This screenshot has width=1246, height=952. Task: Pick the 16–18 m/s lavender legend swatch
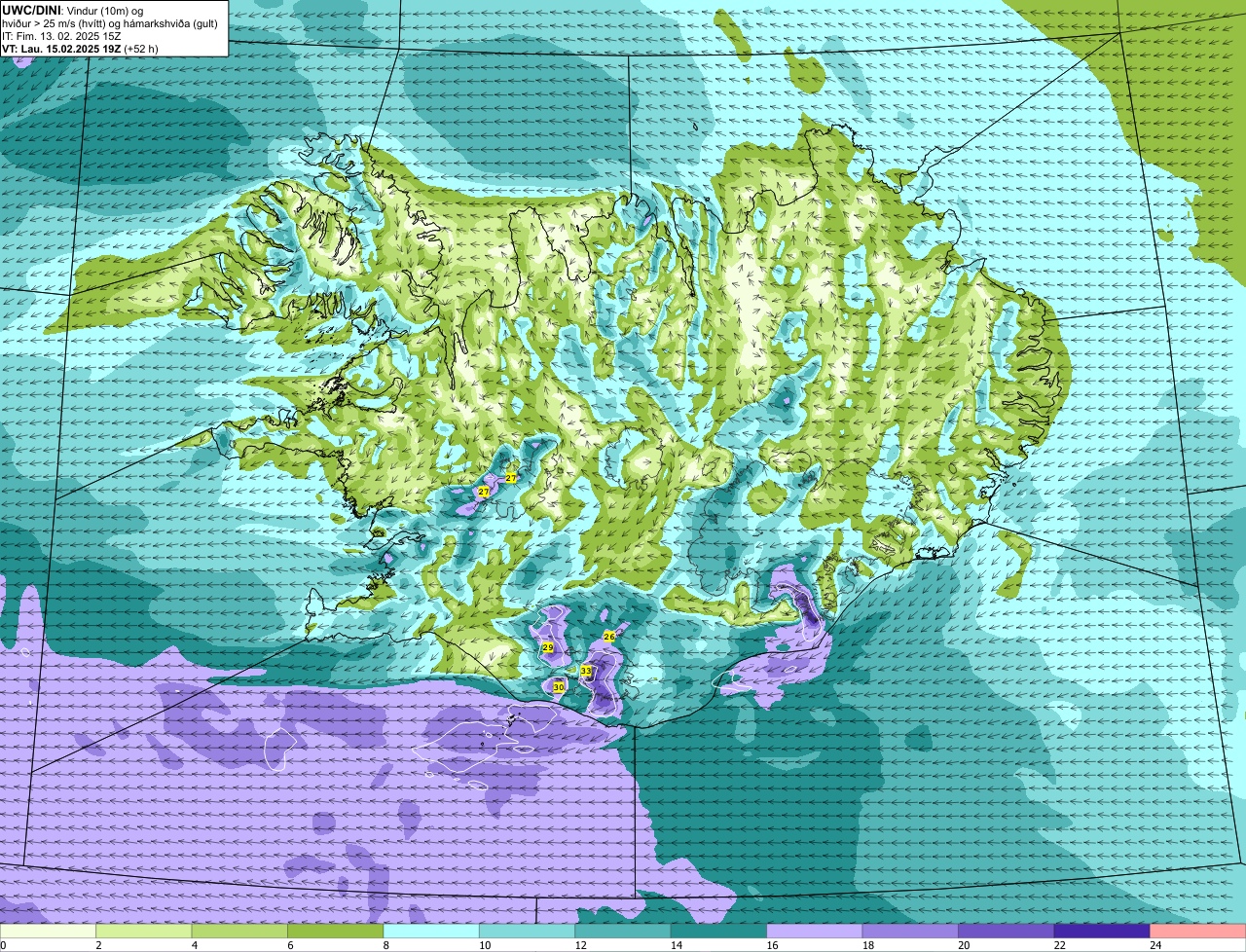tap(815, 931)
